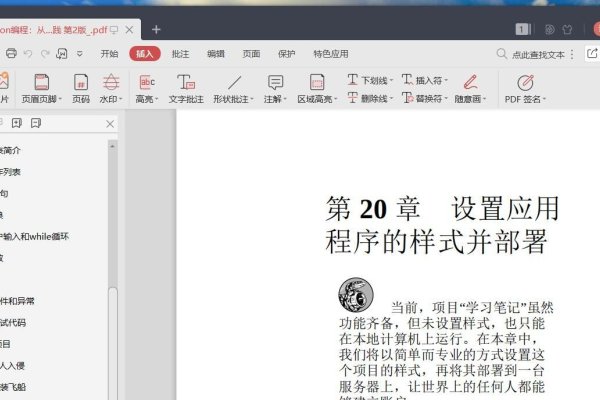Select the 文字批注 text annotation tool

click(186, 88)
